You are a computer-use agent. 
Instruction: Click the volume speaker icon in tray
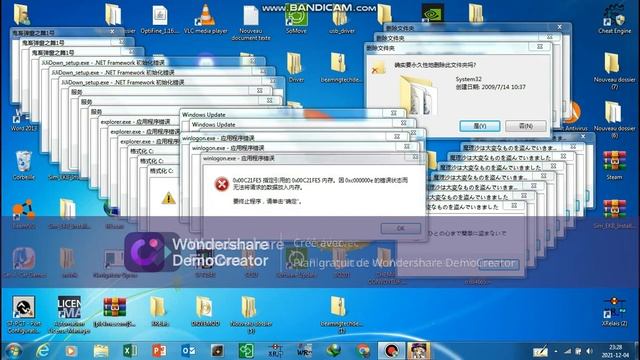589,351
